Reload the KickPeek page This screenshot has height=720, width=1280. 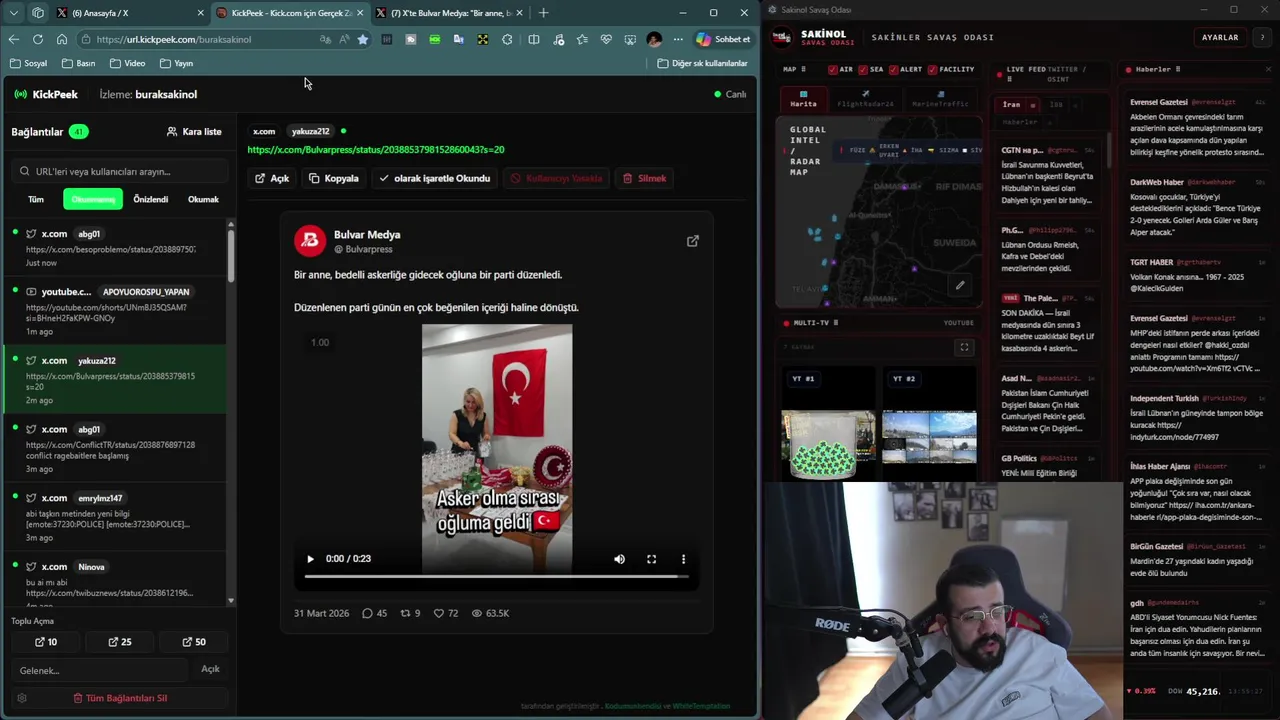[37, 39]
